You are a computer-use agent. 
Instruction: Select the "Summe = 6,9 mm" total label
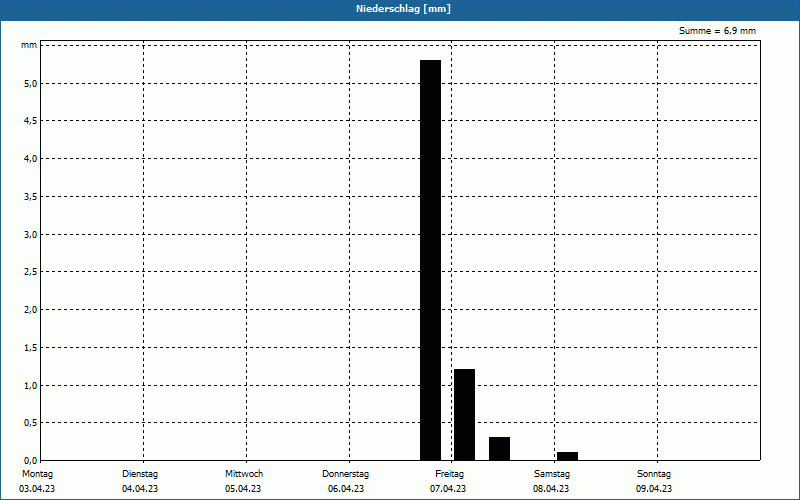717,31
